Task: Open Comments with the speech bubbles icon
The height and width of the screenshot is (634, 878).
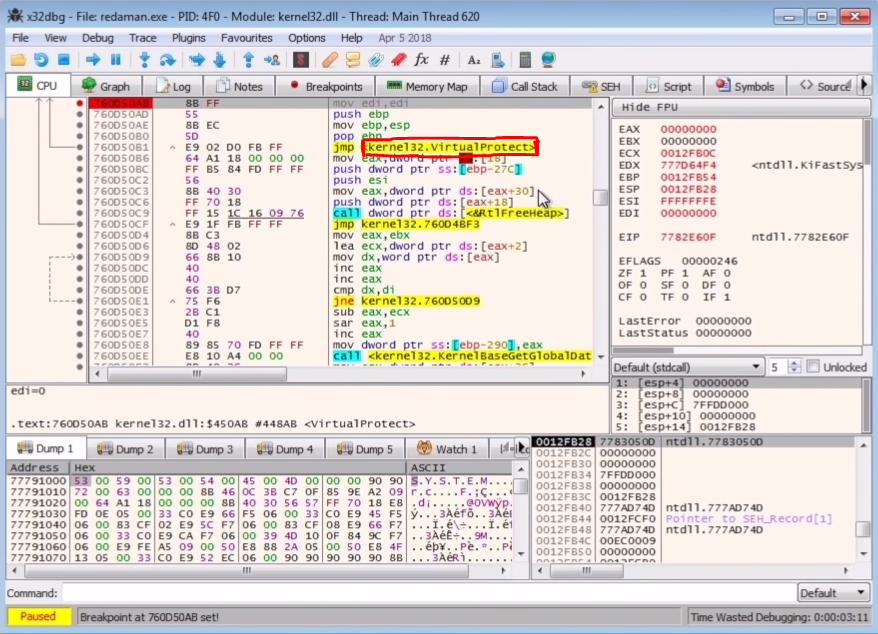Action: (353, 59)
